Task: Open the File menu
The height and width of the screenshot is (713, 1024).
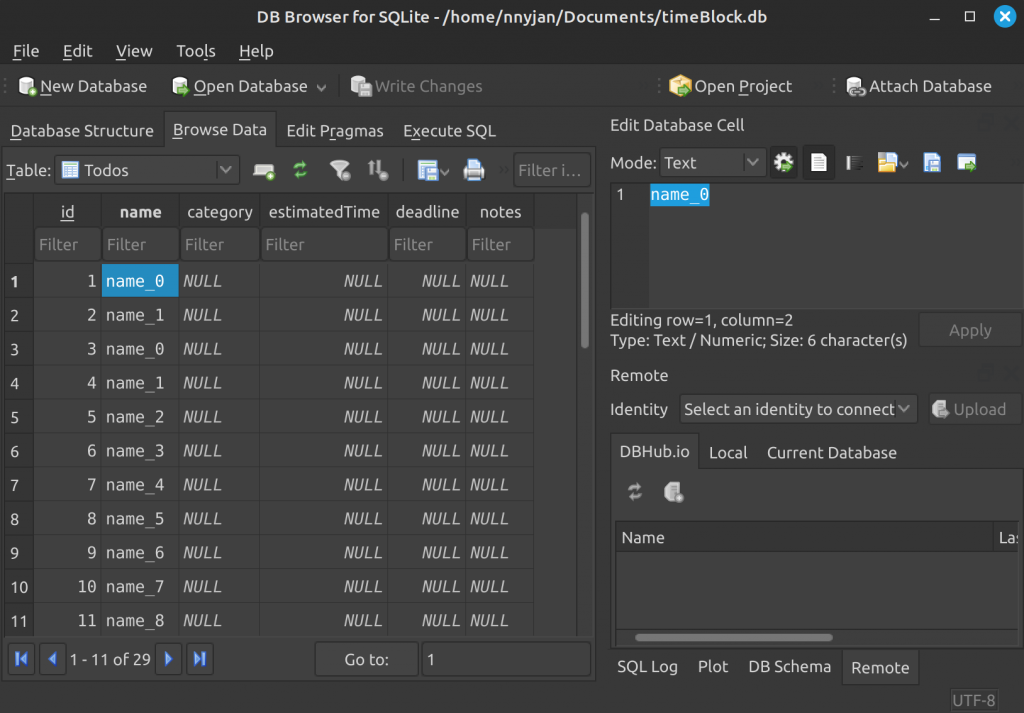Action: coord(25,51)
